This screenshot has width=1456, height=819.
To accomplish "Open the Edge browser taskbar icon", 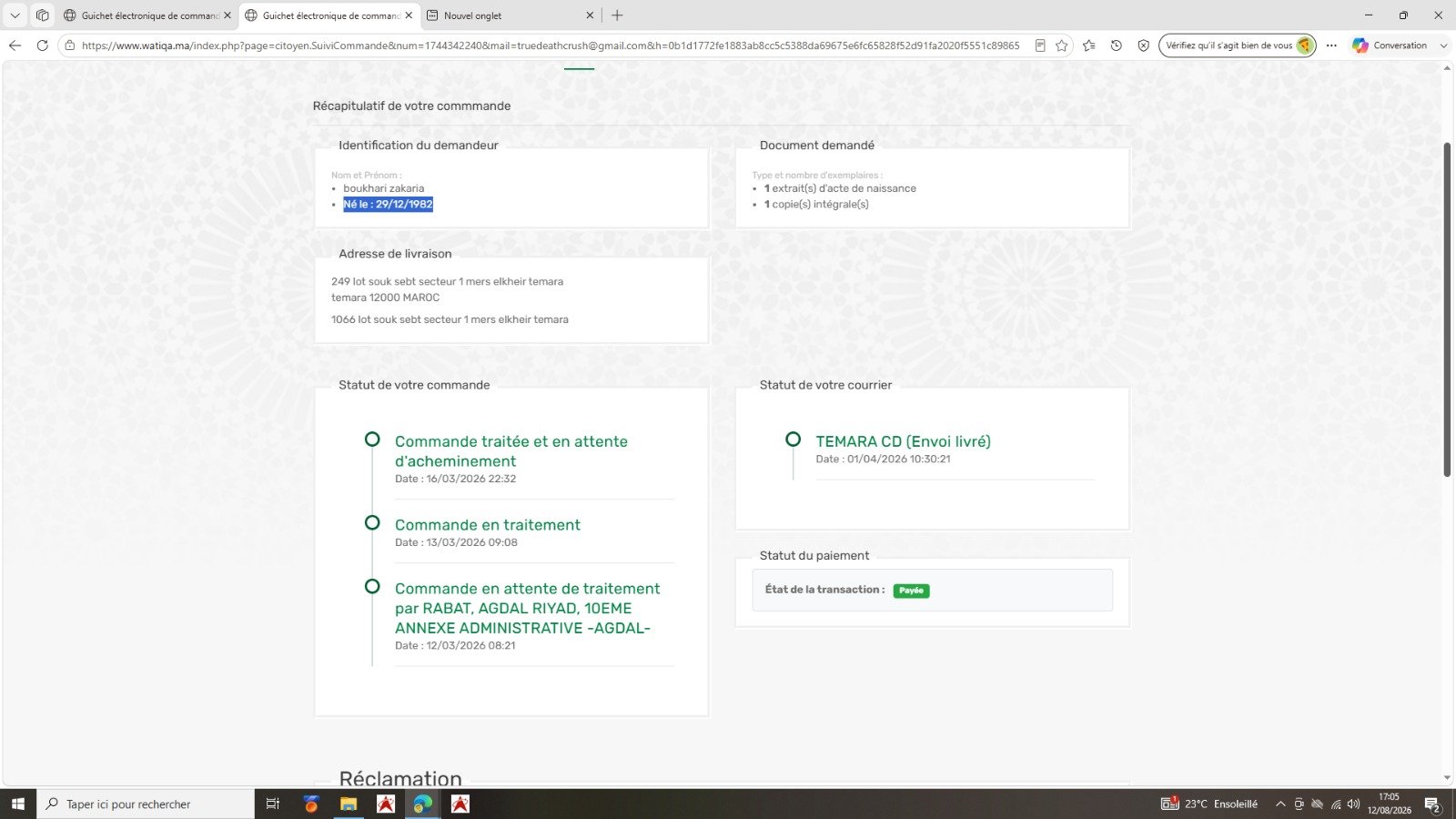I will point(422,804).
